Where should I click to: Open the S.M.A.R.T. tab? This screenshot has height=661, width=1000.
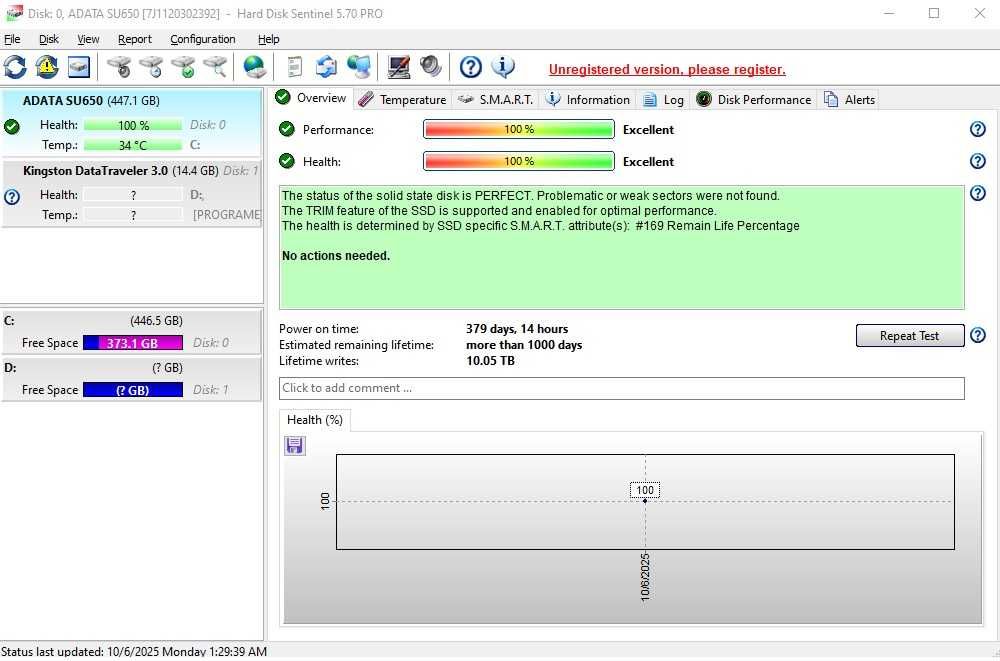(496, 100)
